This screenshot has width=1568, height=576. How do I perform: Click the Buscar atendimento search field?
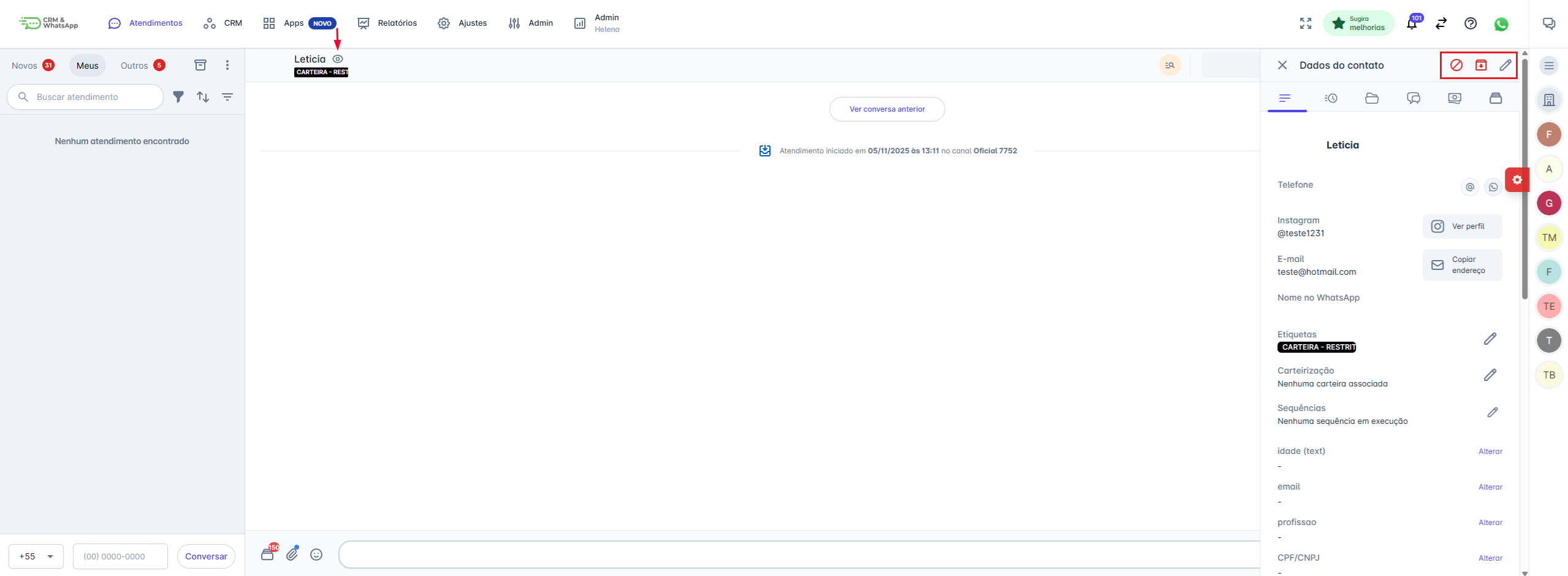(x=92, y=97)
